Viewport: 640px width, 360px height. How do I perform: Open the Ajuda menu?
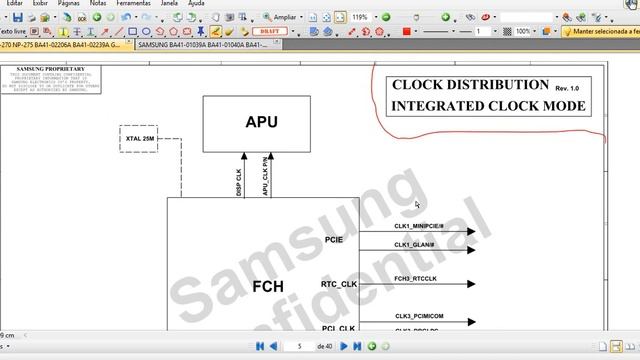coord(196,3)
